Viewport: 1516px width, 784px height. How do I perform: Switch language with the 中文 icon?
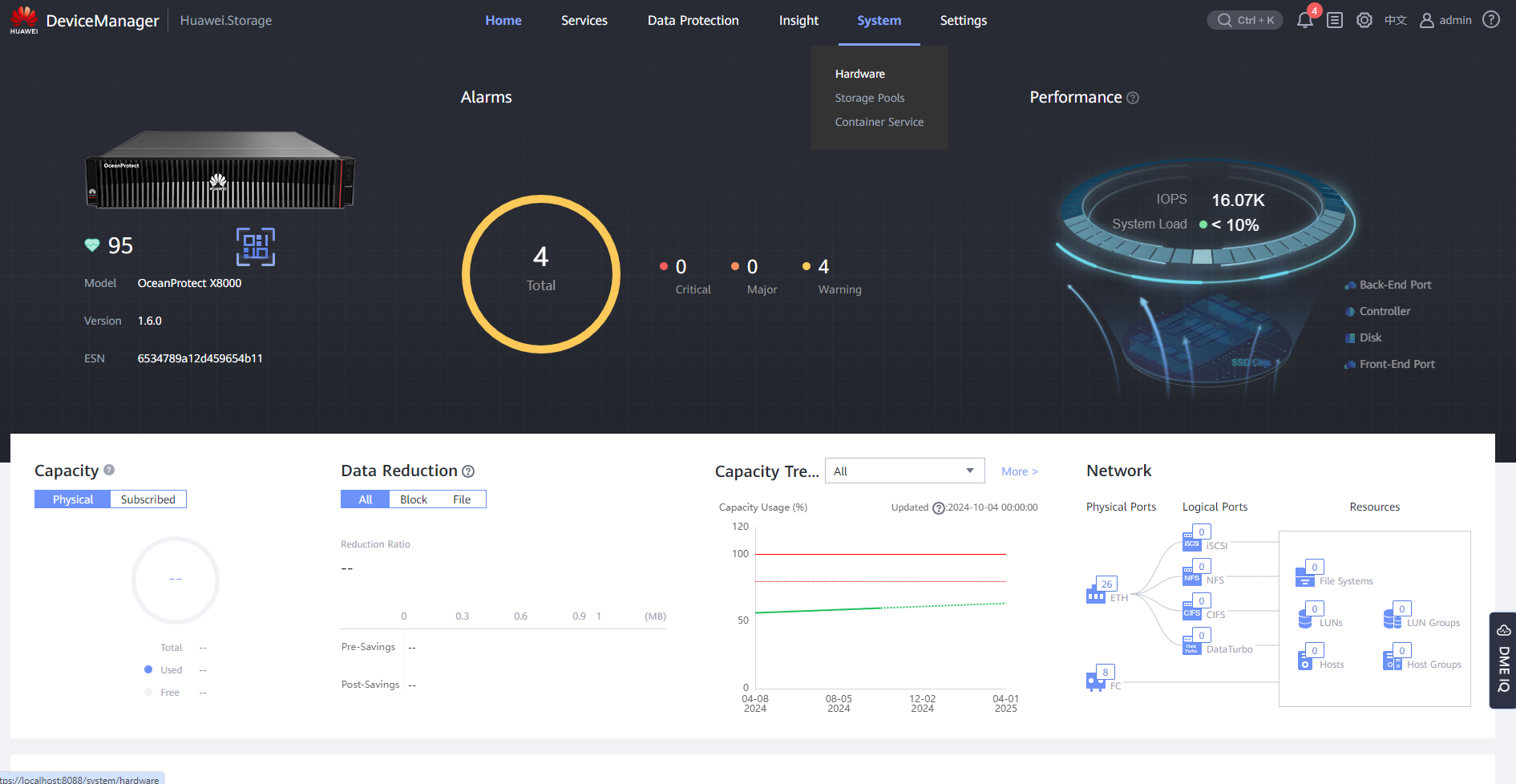tap(1396, 20)
